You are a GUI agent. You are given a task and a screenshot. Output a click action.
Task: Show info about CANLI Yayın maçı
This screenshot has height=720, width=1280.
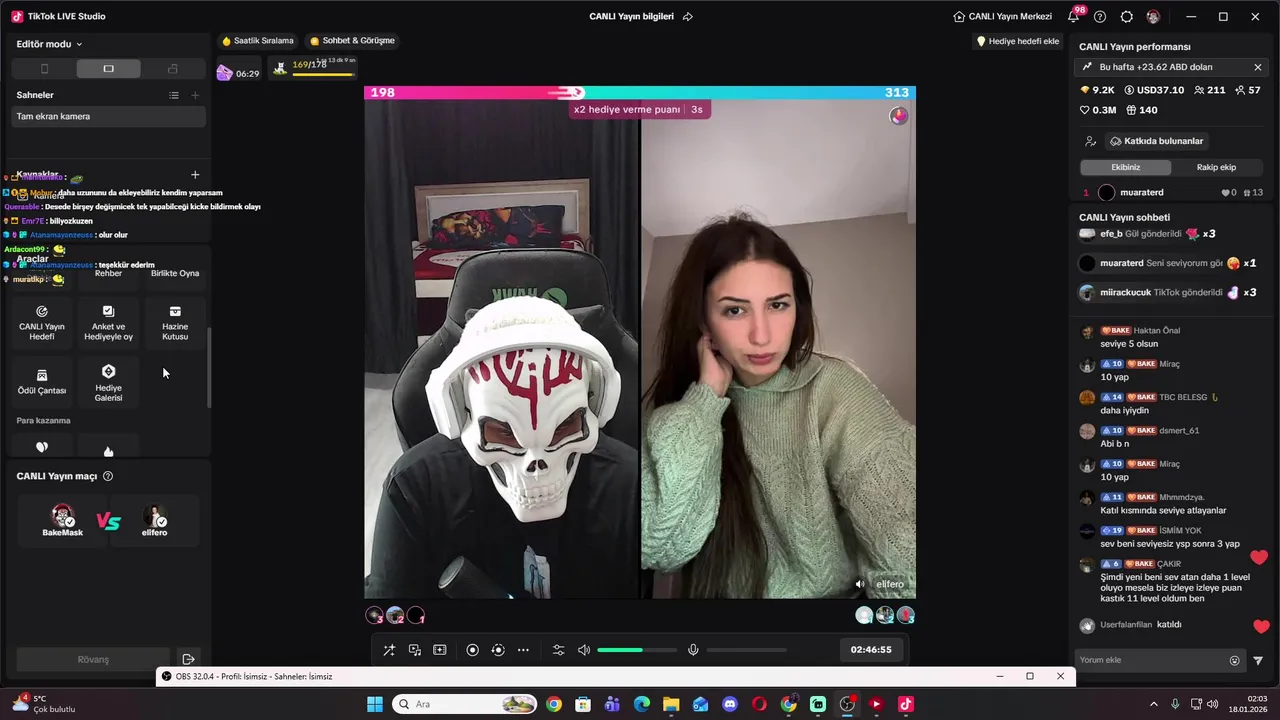(x=108, y=476)
